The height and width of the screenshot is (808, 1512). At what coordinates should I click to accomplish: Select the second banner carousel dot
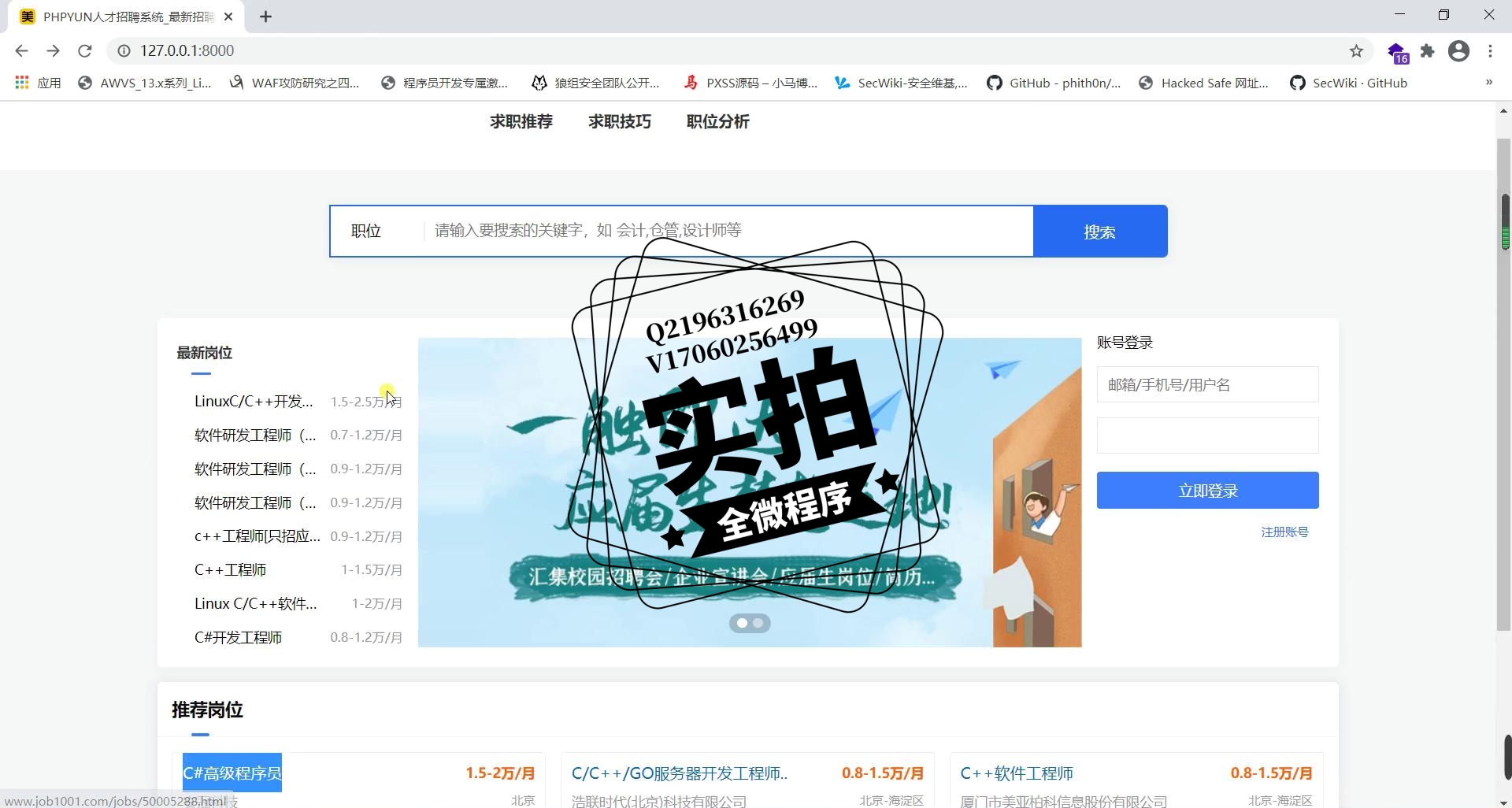pyautogui.click(x=758, y=623)
